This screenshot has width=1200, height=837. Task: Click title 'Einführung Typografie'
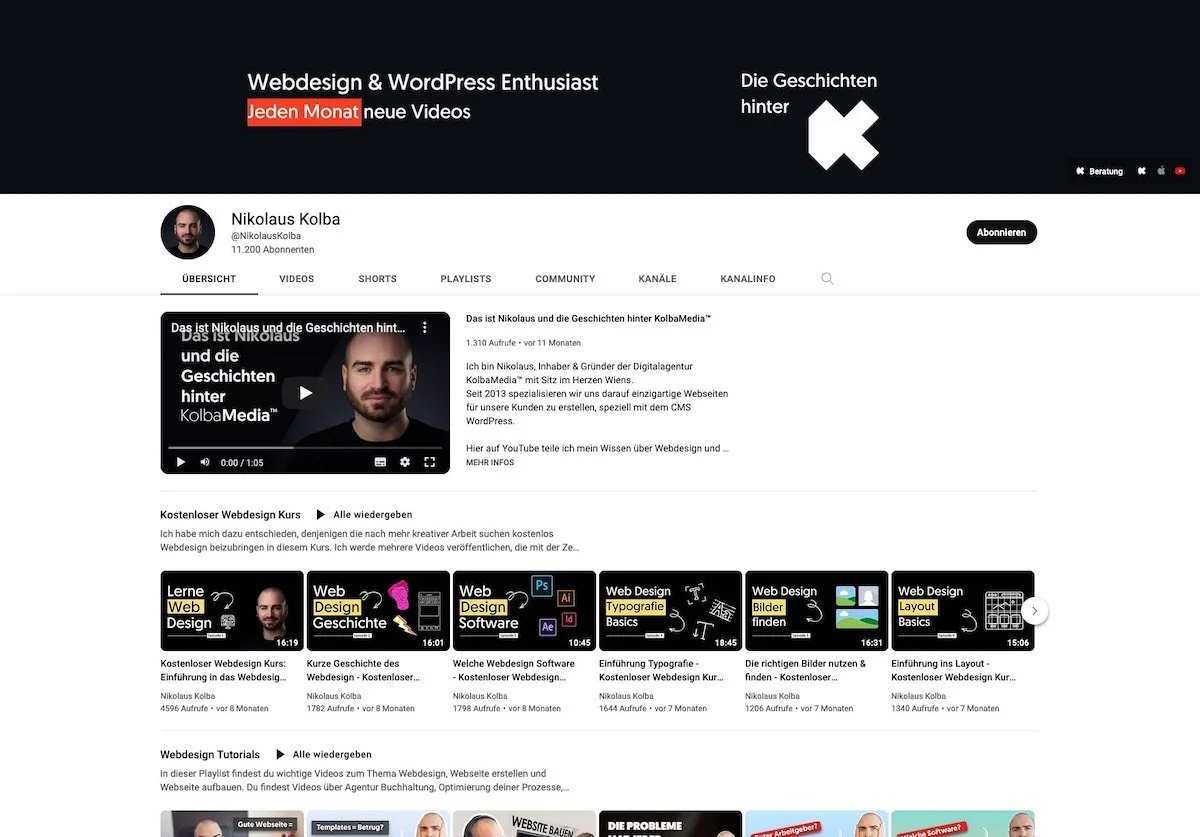(x=661, y=670)
